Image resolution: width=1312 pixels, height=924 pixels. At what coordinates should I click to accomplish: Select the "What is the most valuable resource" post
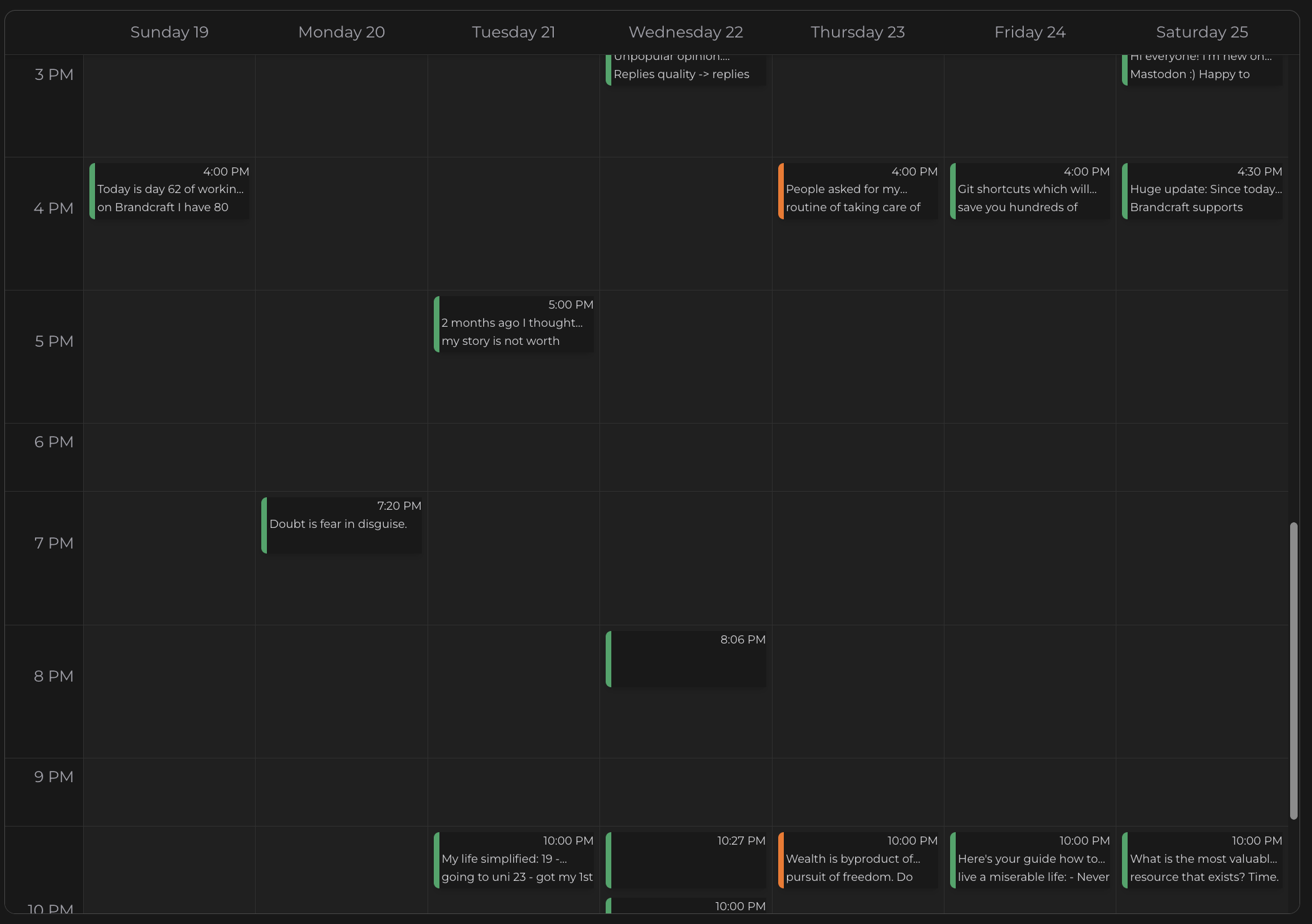[1201, 860]
